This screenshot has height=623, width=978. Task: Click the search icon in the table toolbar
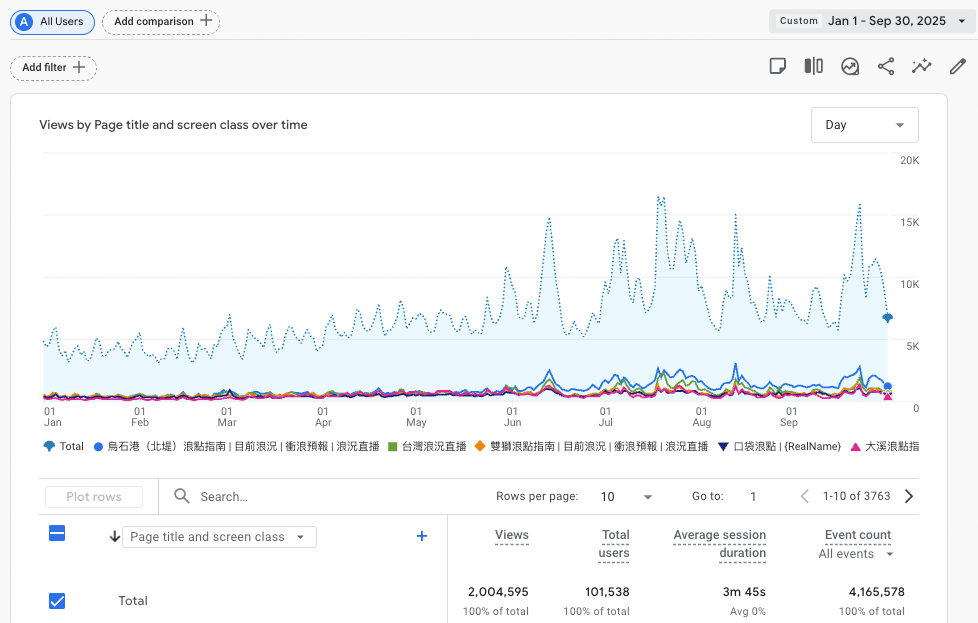[181, 496]
